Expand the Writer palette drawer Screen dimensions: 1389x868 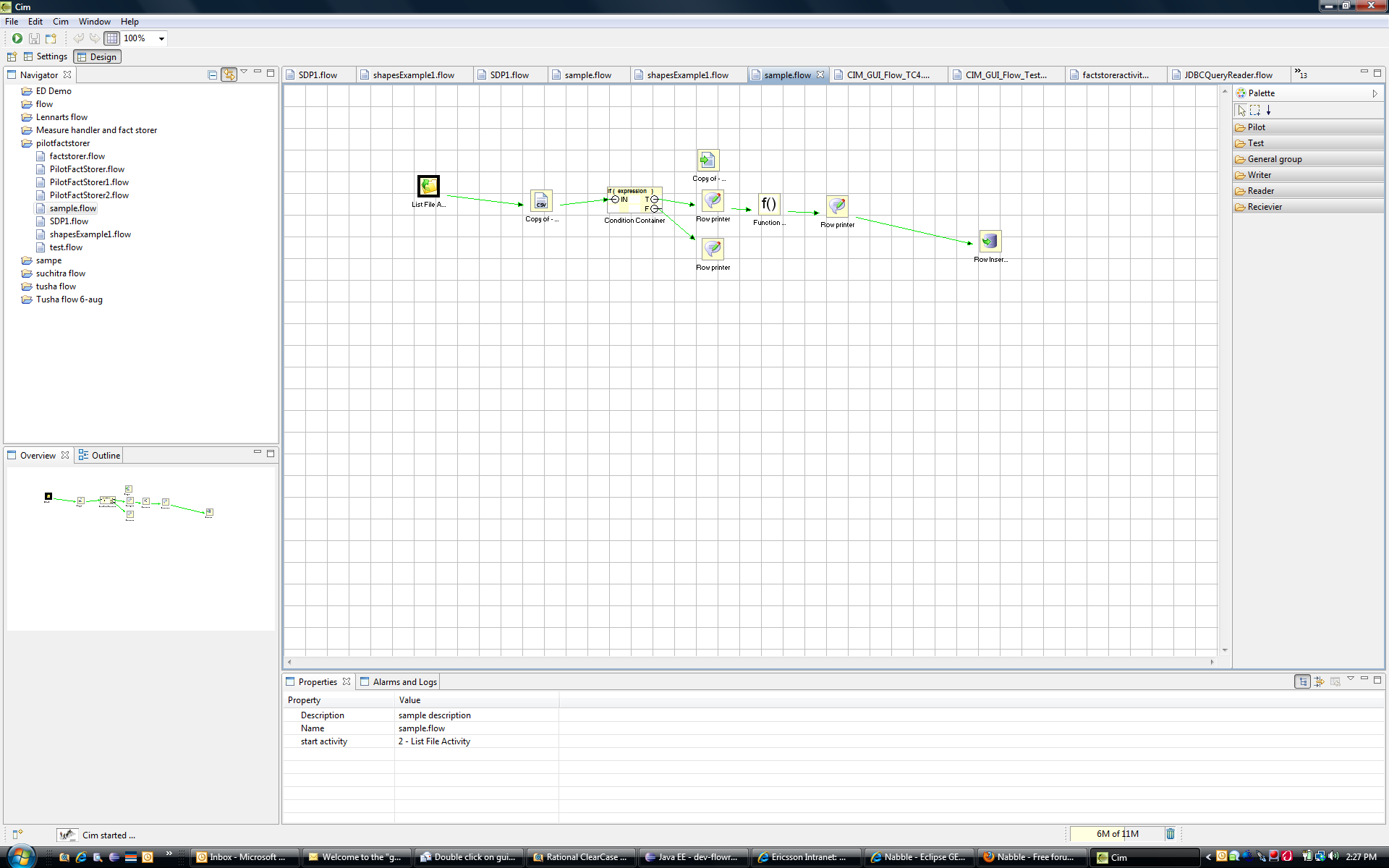pyautogui.click(x=1308, y=175)
